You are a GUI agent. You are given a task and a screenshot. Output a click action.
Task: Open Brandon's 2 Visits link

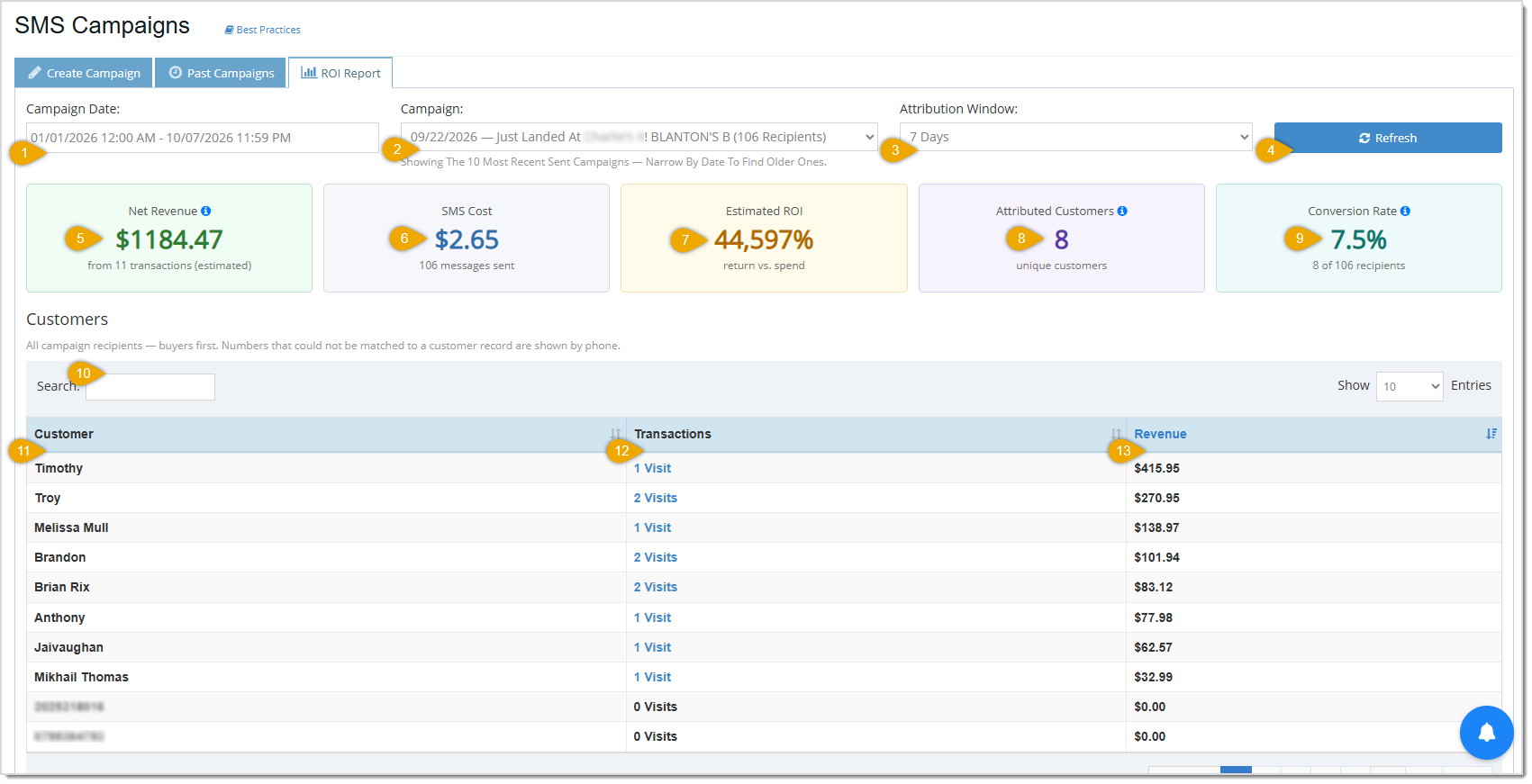656,557
